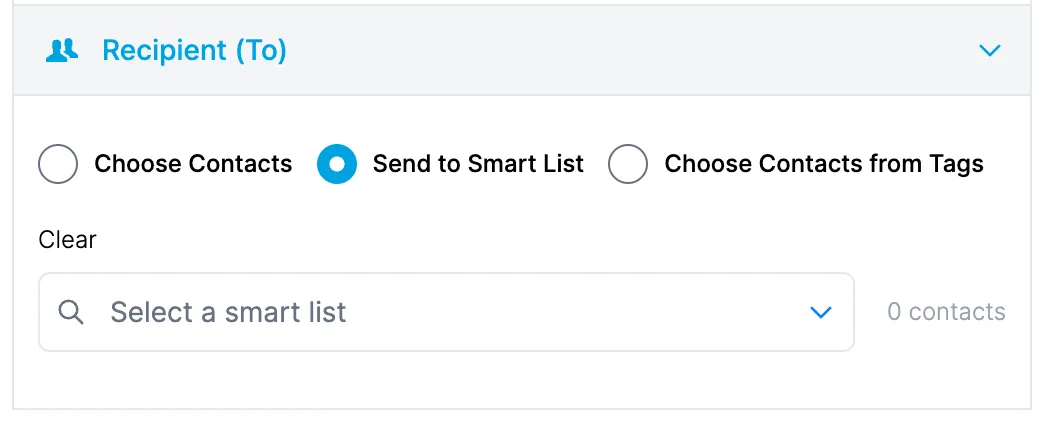Click the Recipient (To) heading text
Viewport: 1056px width, 444px height.
(194, 50)
